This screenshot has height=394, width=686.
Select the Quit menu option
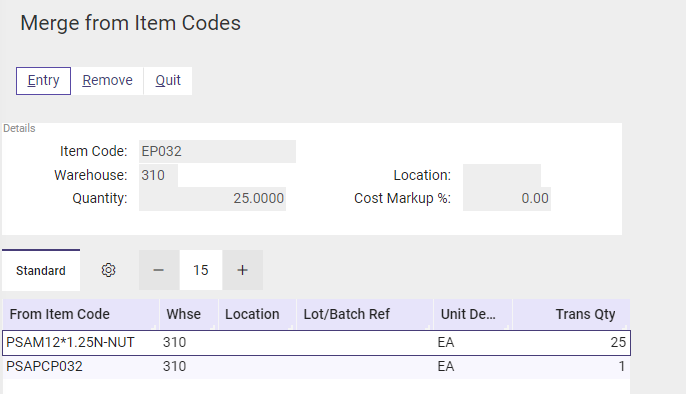pyautogui.click(x=168, y=81)
